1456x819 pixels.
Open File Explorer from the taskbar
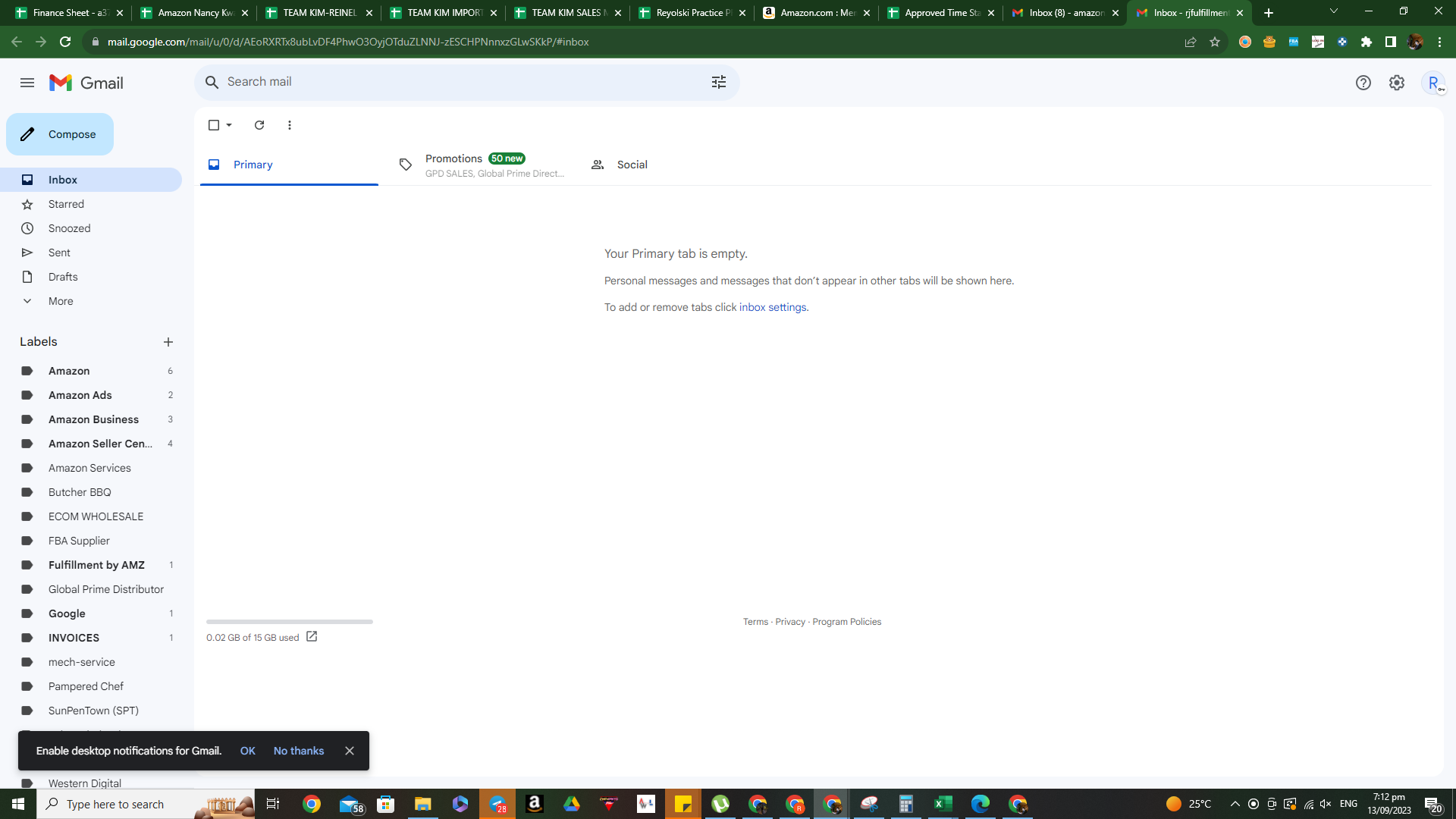click(422, 804)
